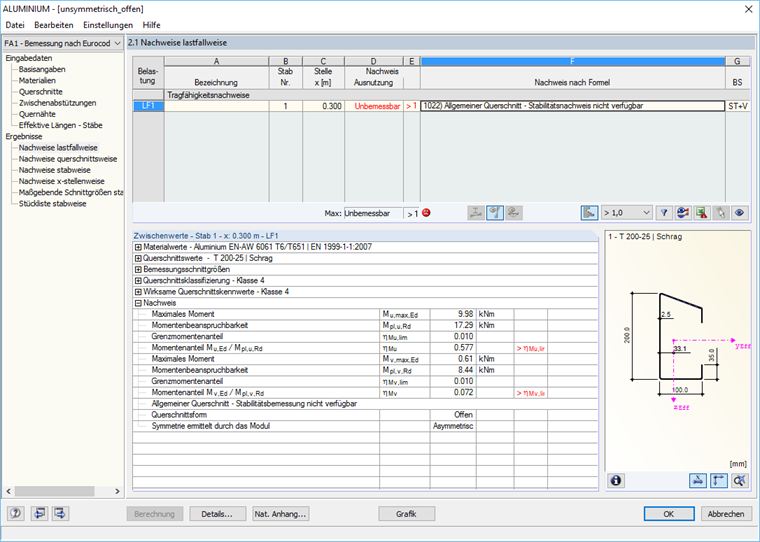Toggle stress display icon under cross-section preview
This screenshot has width=760, height=542.
click(697, 480)
